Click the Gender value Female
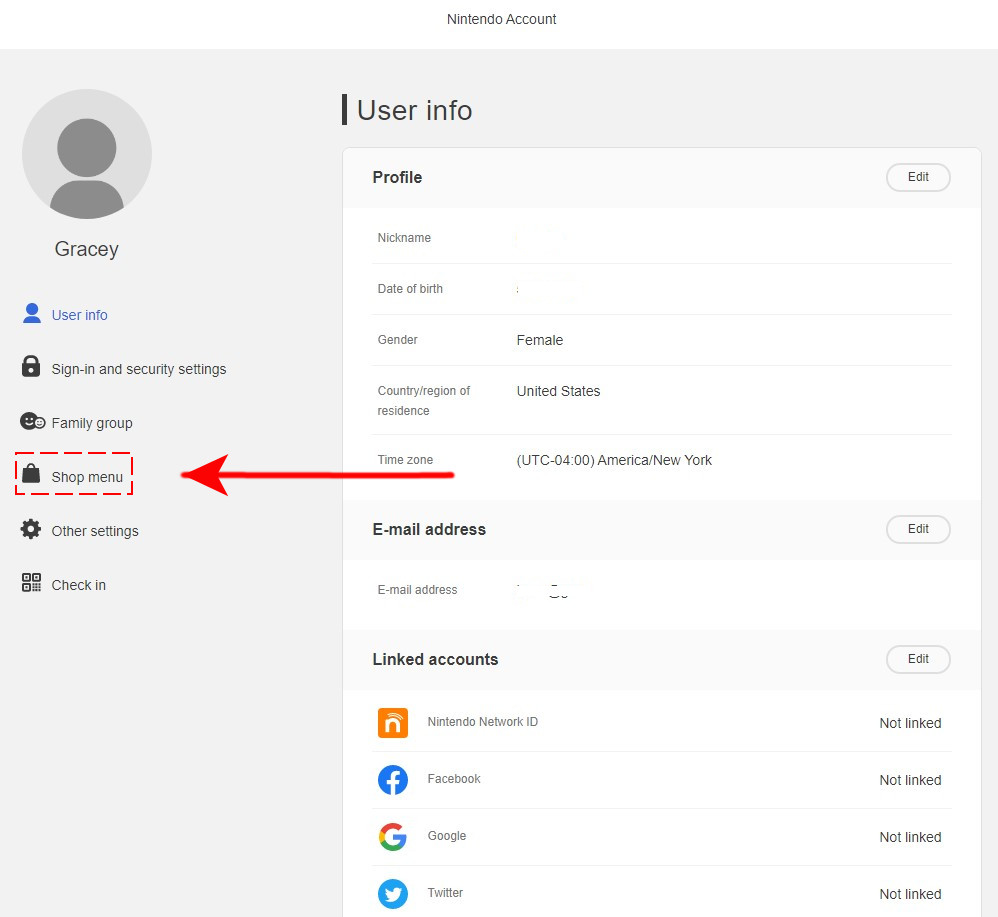This screenshot has width=998, height=917. click(540, 340)
